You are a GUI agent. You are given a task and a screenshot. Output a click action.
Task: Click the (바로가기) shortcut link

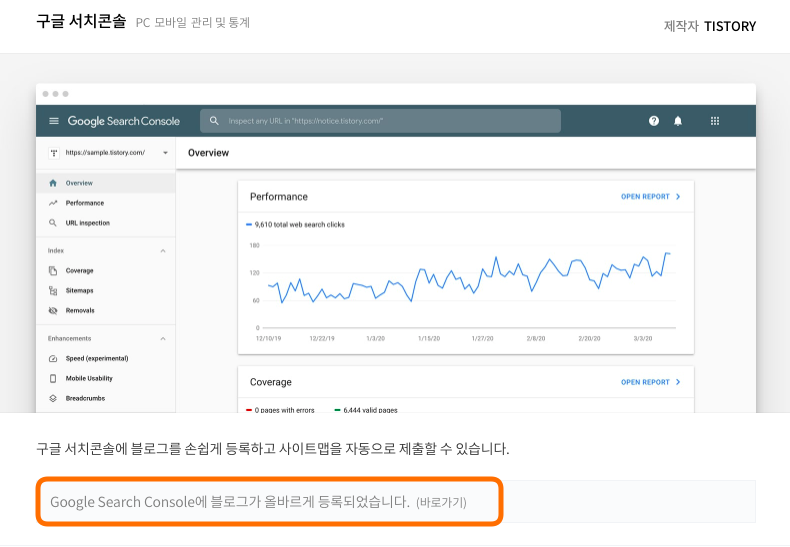point(441,502)
